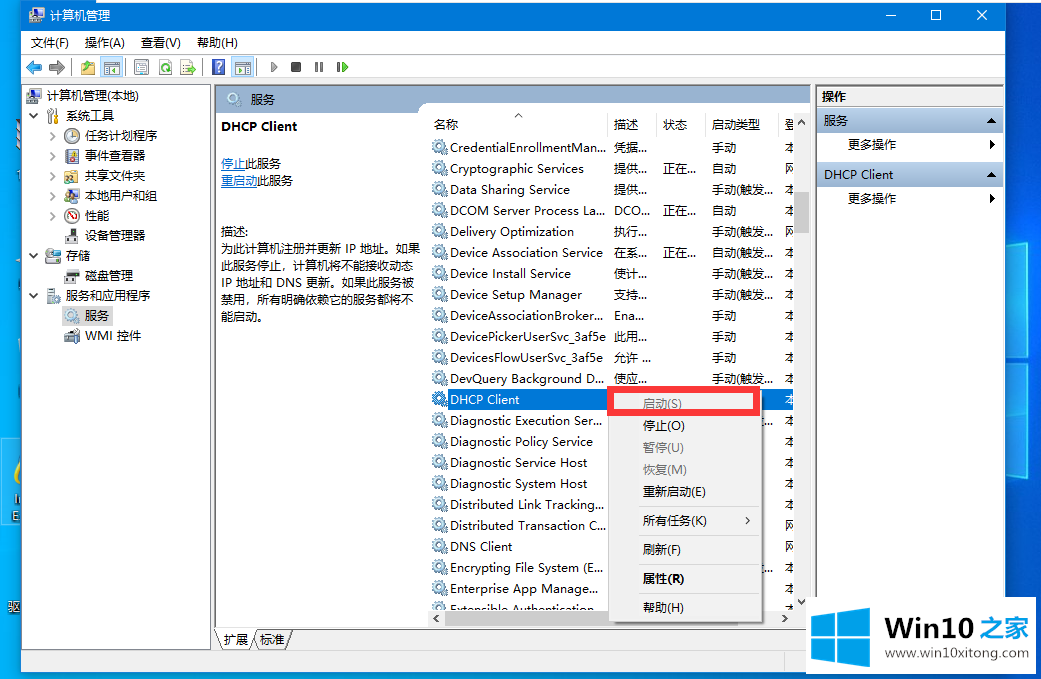Image resolution: width=1041 pixels, height=679 pixels.
Task: Open 所有任务(K) submenu in context menu
Action: coord(684,521)
